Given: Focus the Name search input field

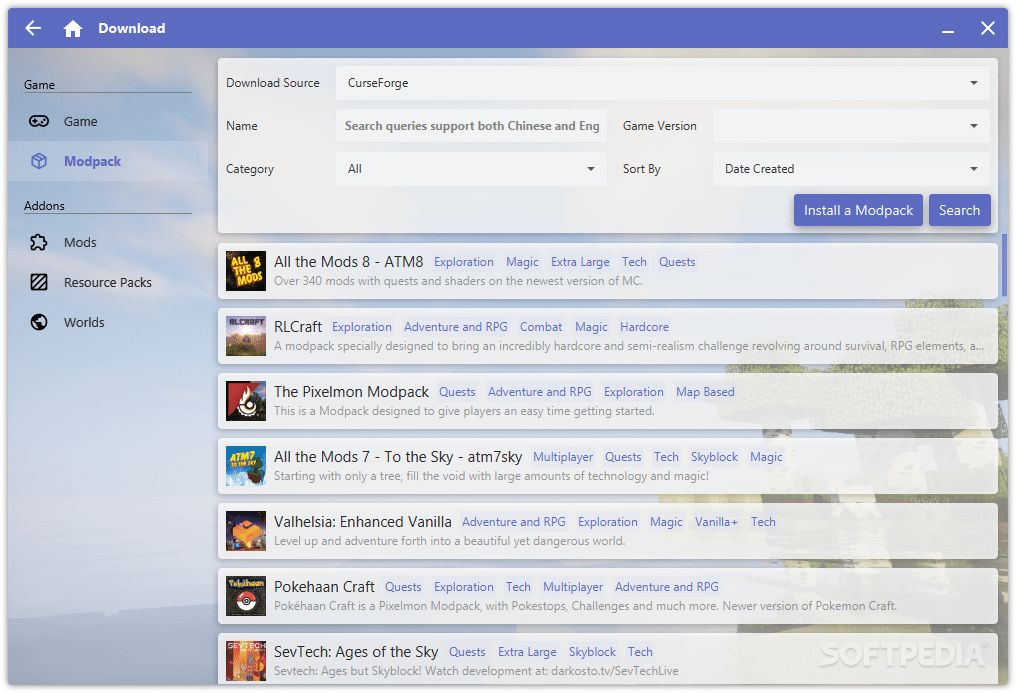Looking at the screenshot, I should pos(471,126).
